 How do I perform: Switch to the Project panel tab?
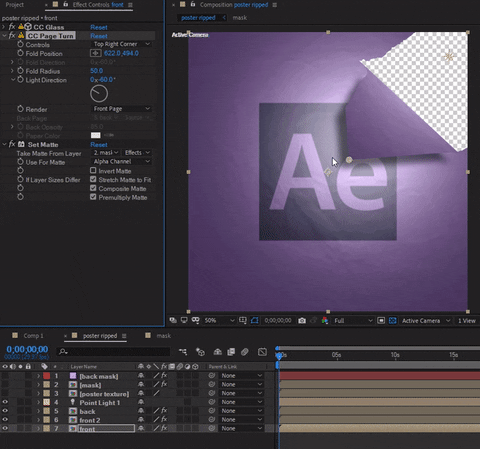[x=14, y=5]
